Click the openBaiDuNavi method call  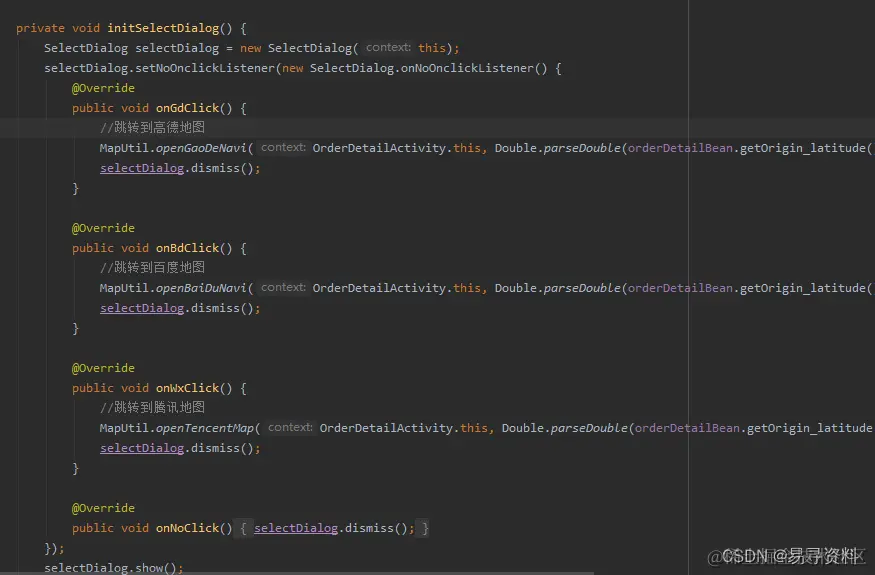[x=201, y=288]
